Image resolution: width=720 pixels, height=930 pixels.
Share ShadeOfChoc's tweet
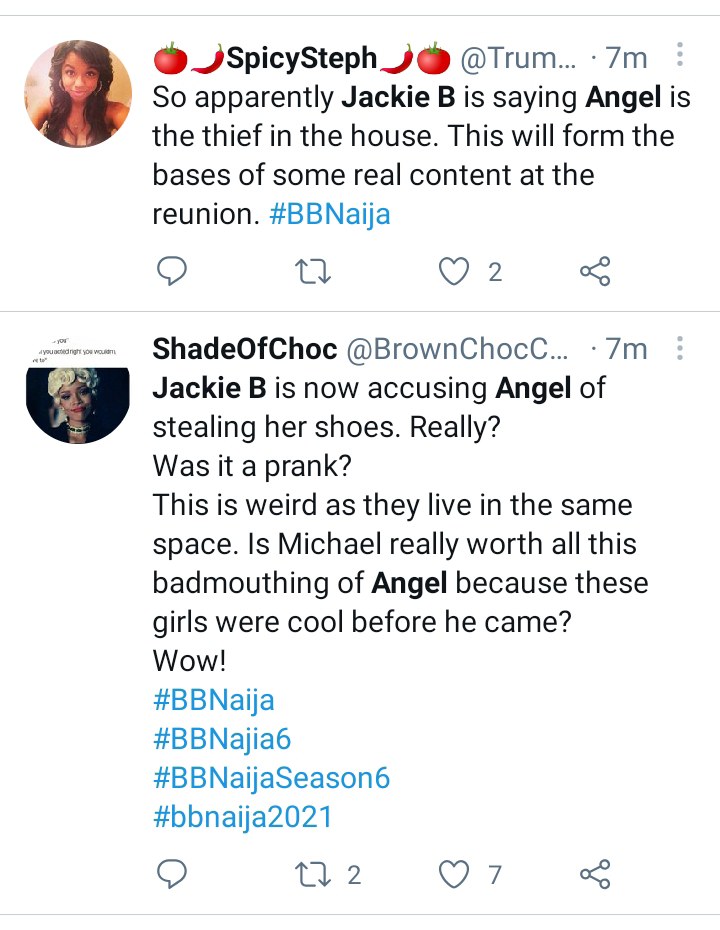pos(595,875)
